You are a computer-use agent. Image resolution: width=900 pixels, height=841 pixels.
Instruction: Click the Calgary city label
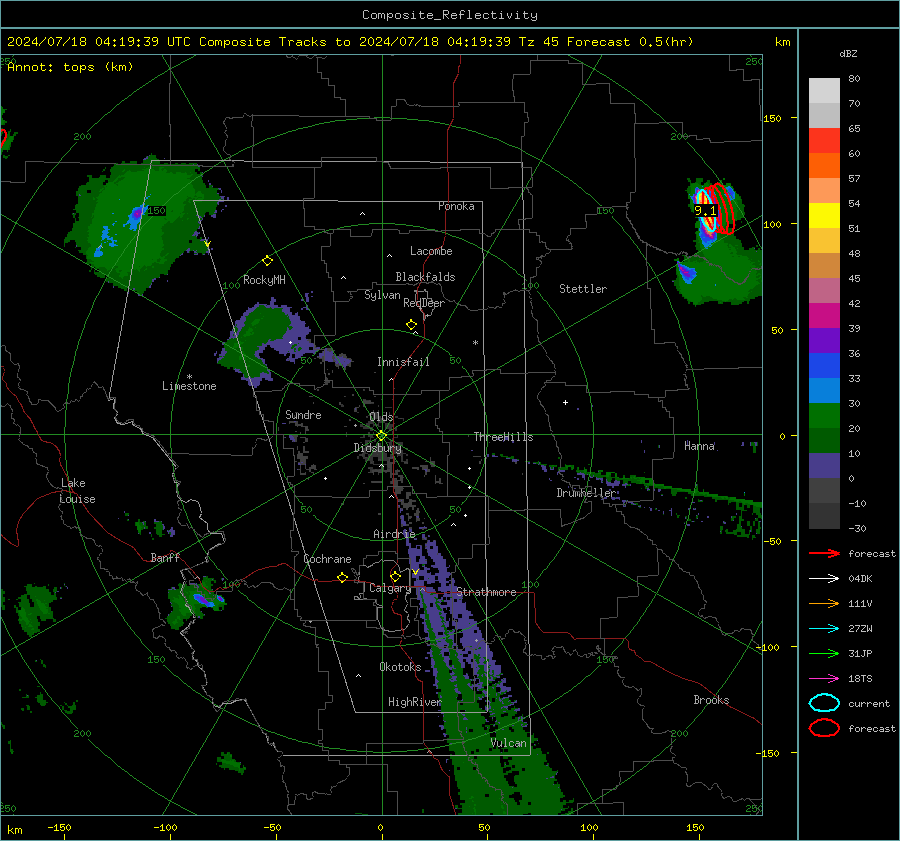(x=390, y=588)
